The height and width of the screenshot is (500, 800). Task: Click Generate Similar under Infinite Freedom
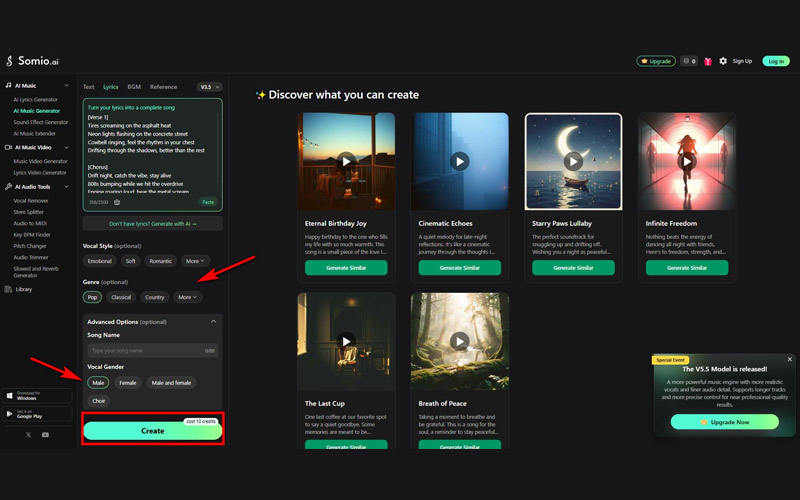tap(687, 268)
